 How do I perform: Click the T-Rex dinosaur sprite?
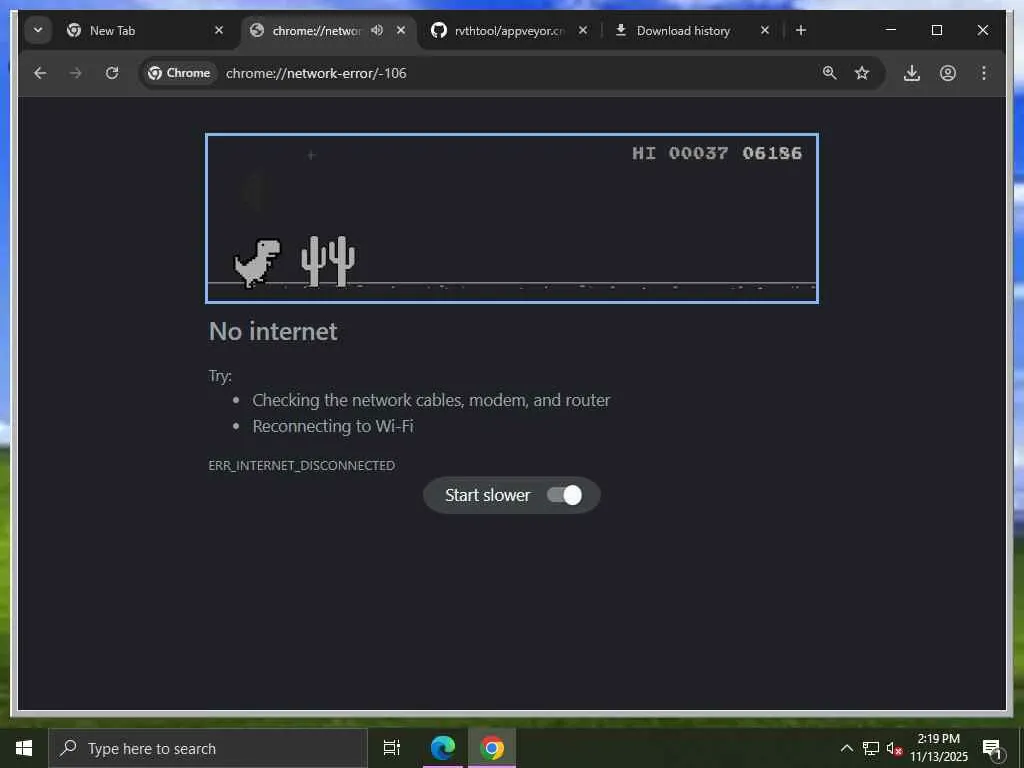[x=257, y=263]
